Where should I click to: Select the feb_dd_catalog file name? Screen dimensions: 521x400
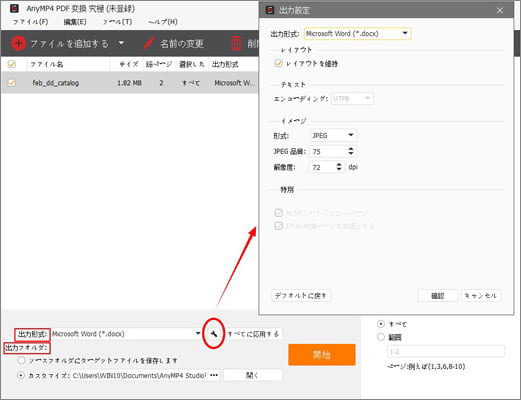pos(56,83)
